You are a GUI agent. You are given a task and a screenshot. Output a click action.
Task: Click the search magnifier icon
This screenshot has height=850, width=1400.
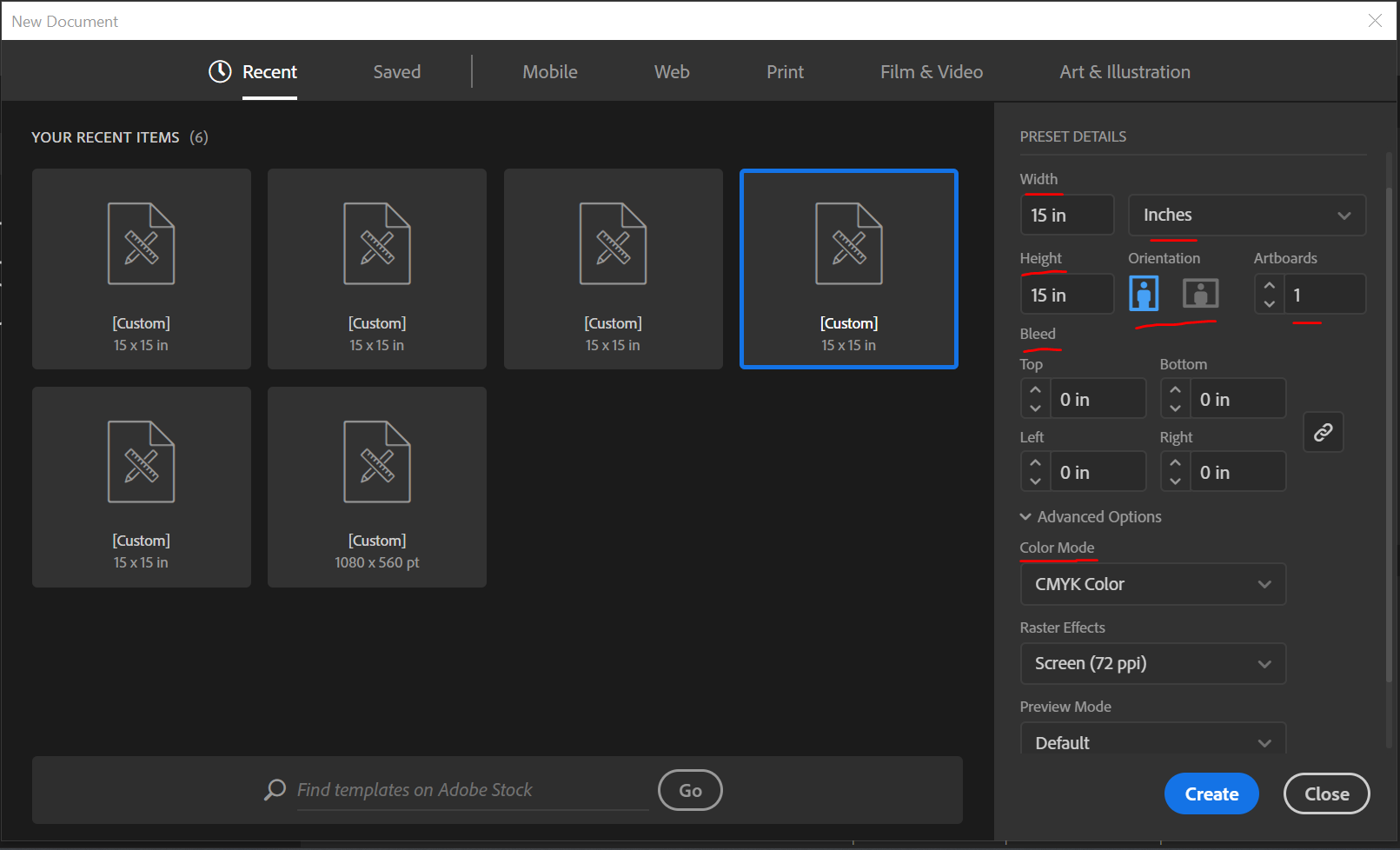275,789
